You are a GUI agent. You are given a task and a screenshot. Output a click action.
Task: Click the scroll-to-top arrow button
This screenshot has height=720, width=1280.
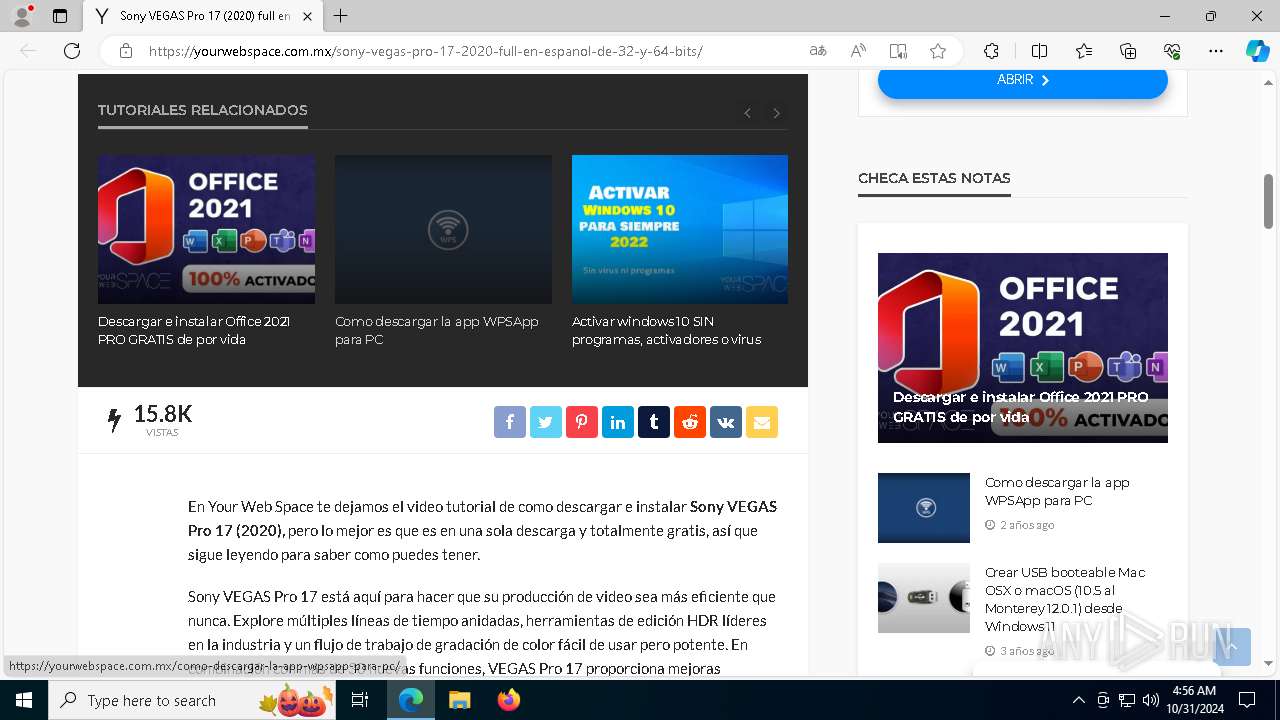1232,647
